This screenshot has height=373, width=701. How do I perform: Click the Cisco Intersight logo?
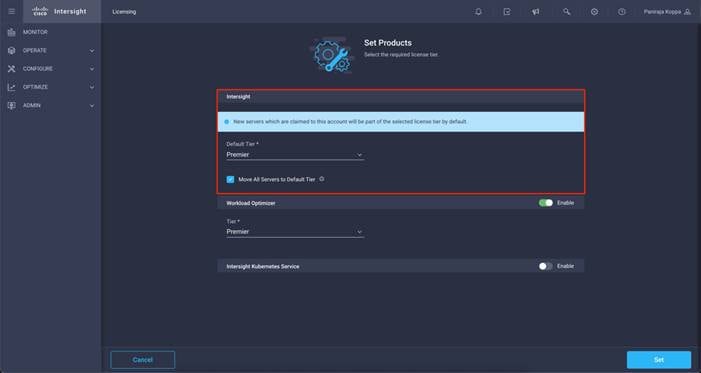(59, 12)
